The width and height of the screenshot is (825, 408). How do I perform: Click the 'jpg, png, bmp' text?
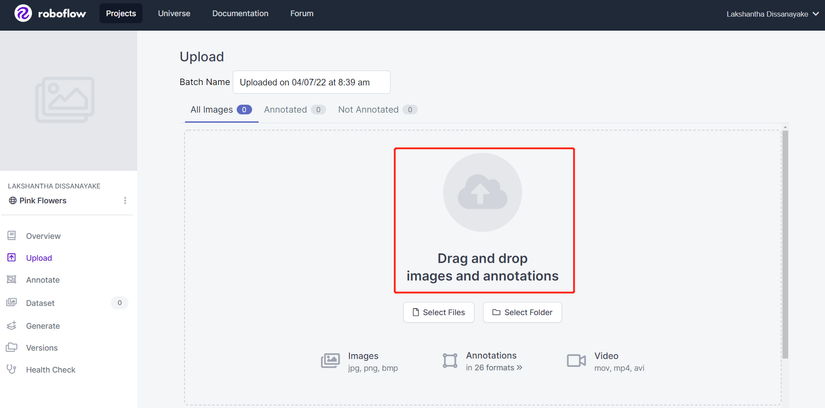point(373,368)
